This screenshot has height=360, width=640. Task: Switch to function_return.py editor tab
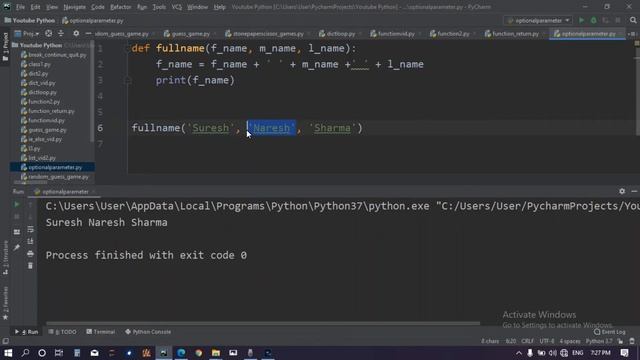(x=512, y=34)
